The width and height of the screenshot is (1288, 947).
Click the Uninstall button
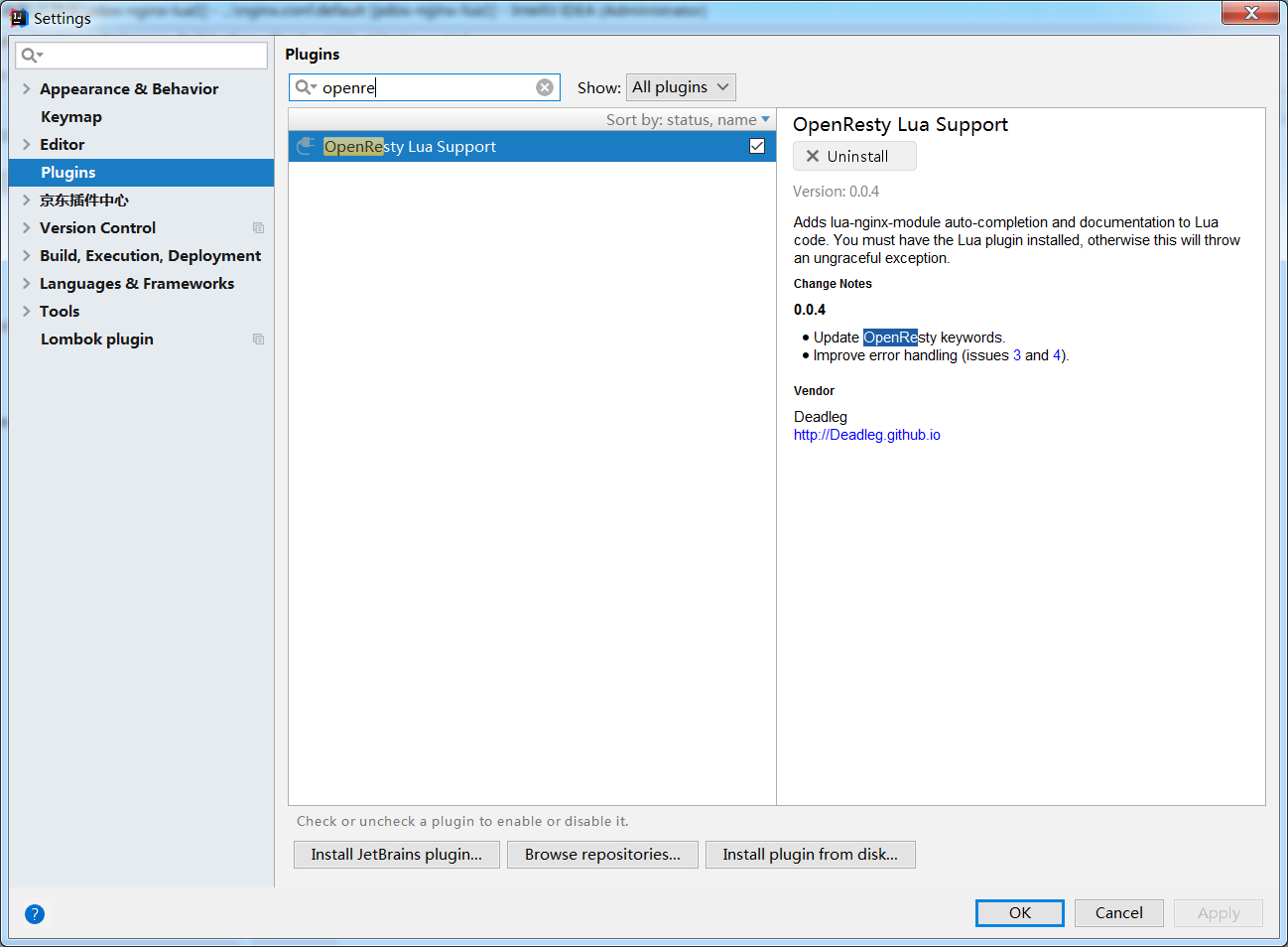pyautogui.click(x=854, y=155)
